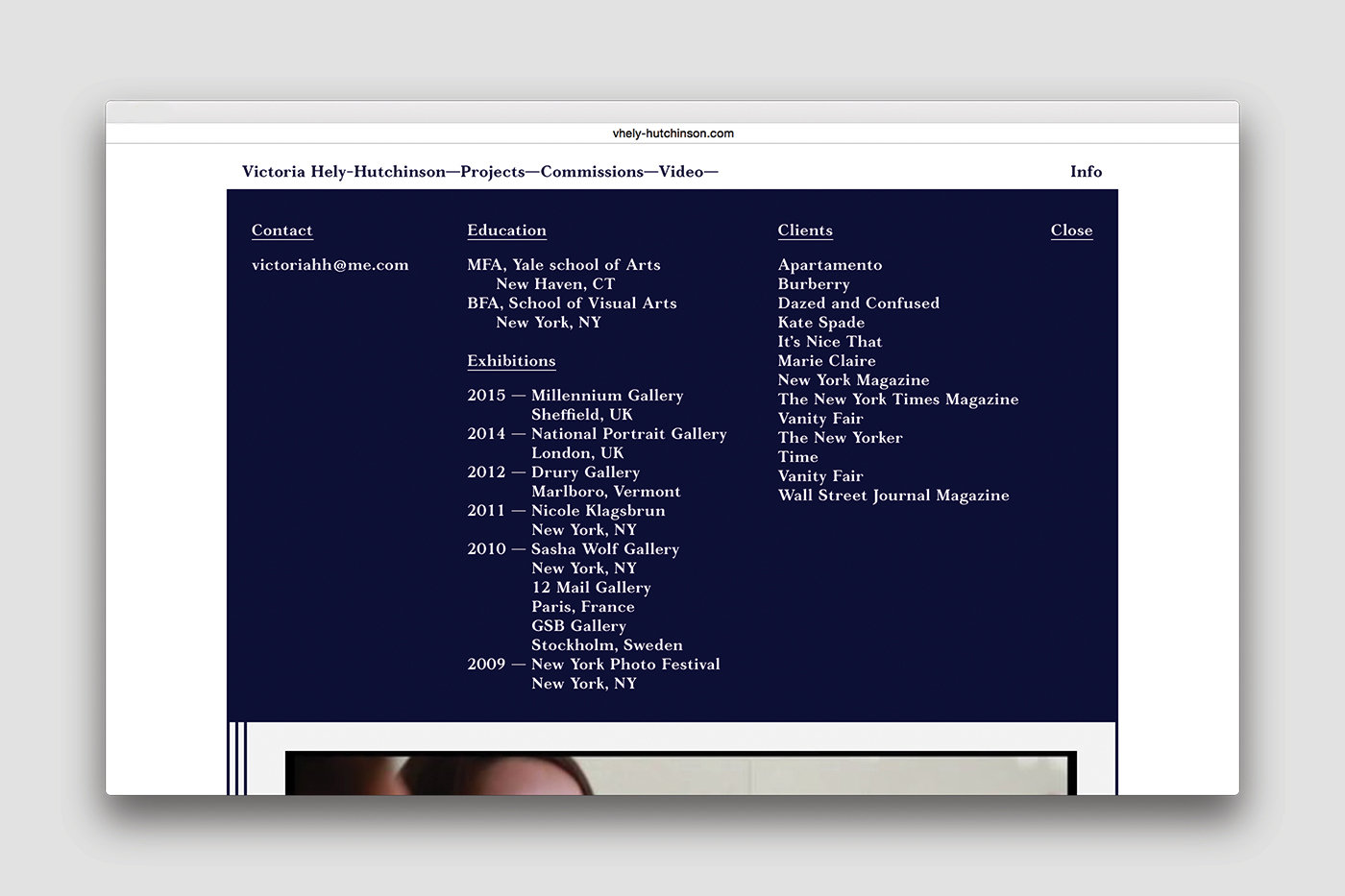Click BFA, School of Visual Arts

tap(572, 303)
